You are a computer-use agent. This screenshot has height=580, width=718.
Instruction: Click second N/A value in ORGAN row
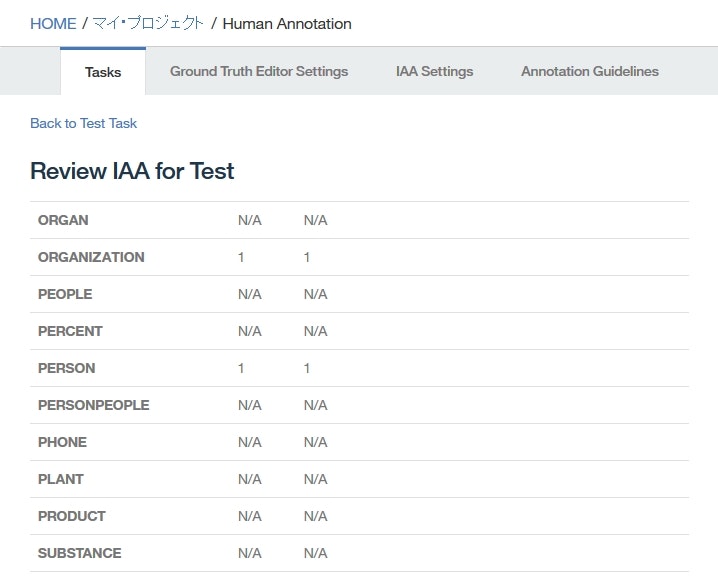point(315,220)
